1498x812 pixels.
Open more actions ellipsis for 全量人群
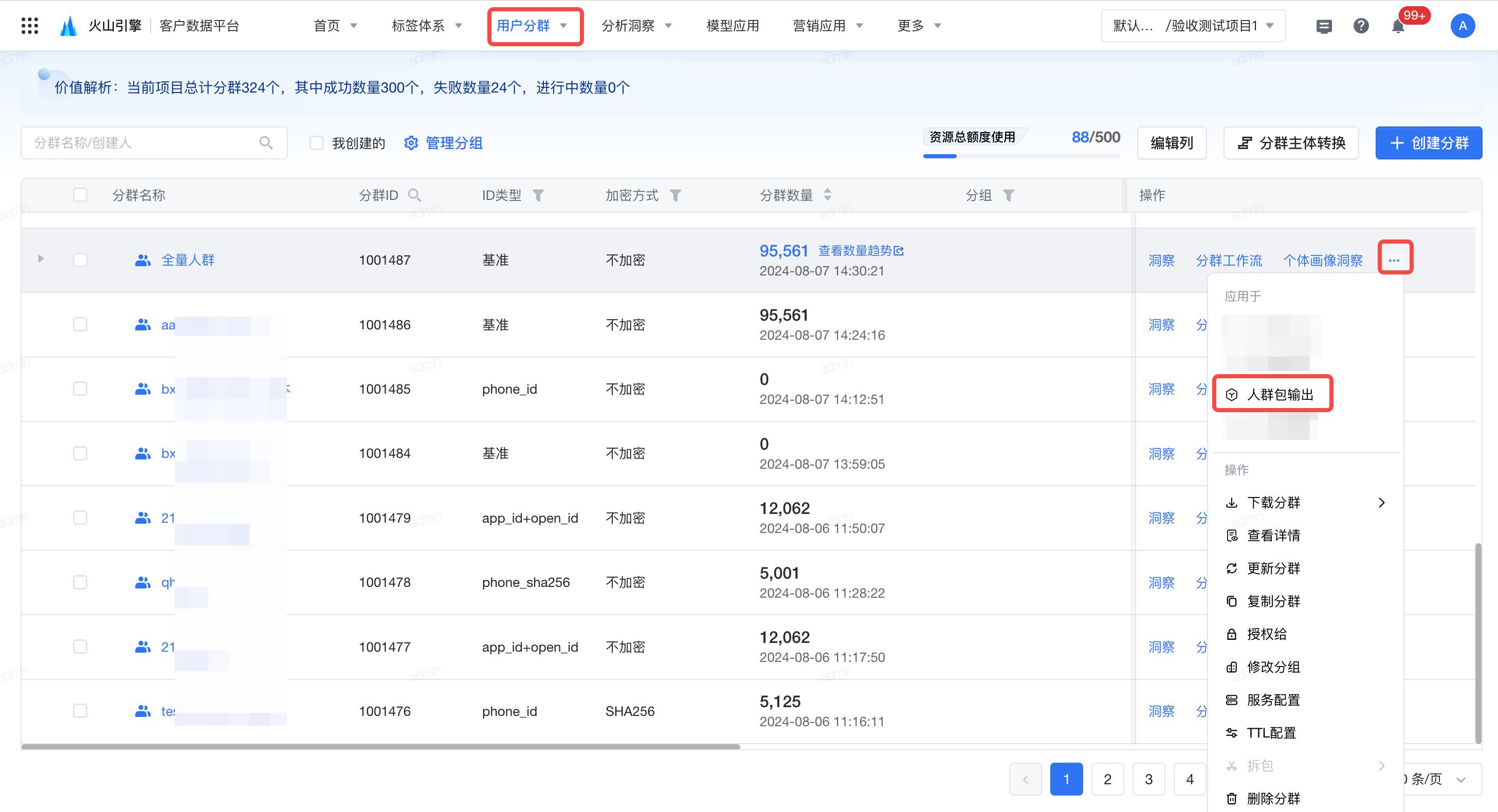(x=1394, y=260)
